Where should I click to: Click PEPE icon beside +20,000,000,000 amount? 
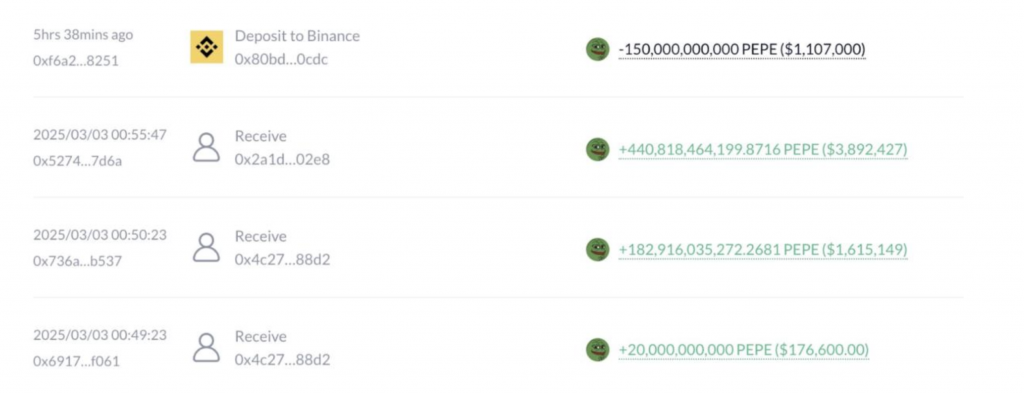(x=598, y=349)
